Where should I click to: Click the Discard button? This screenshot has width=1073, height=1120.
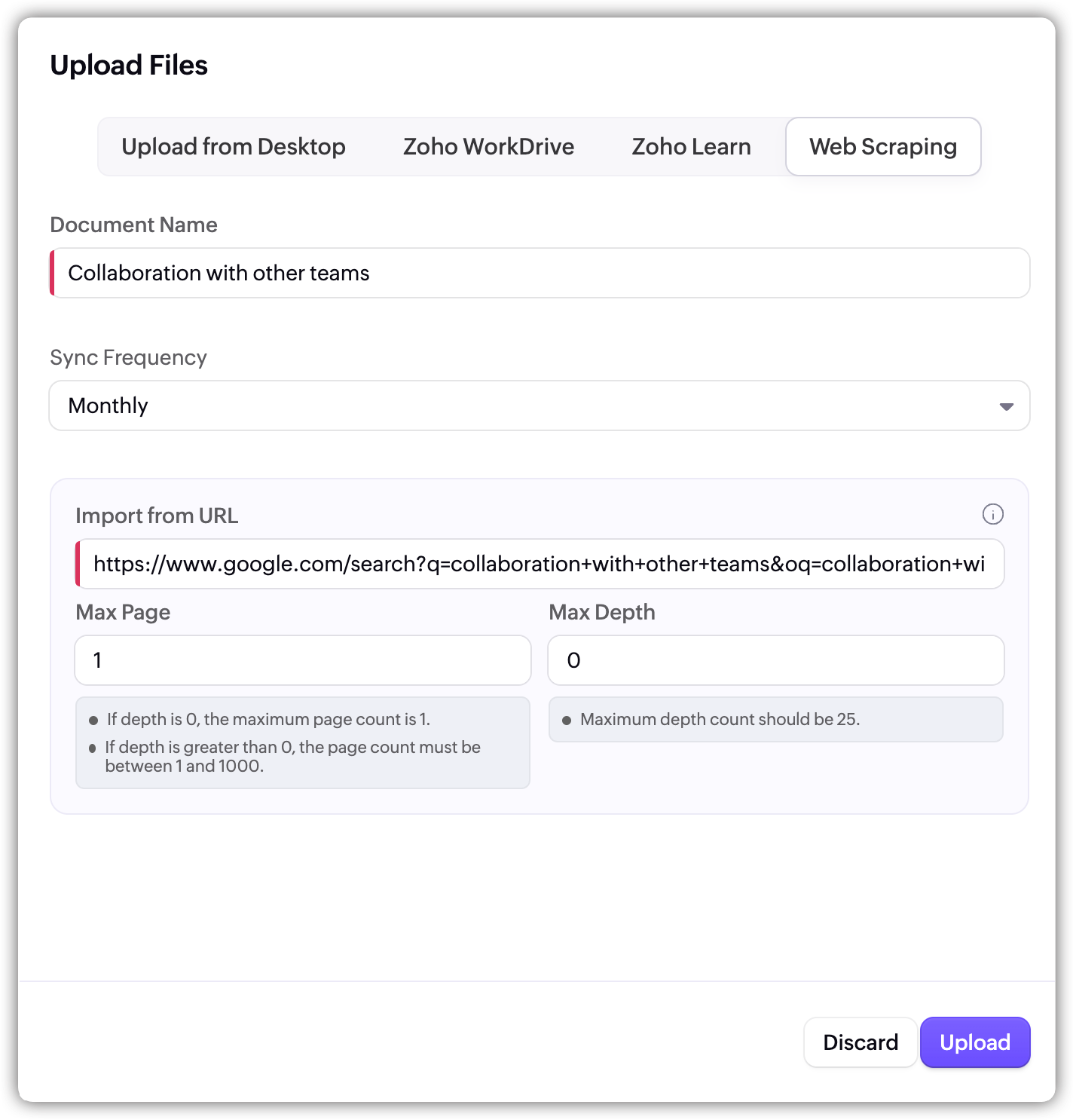point(860,1042)
